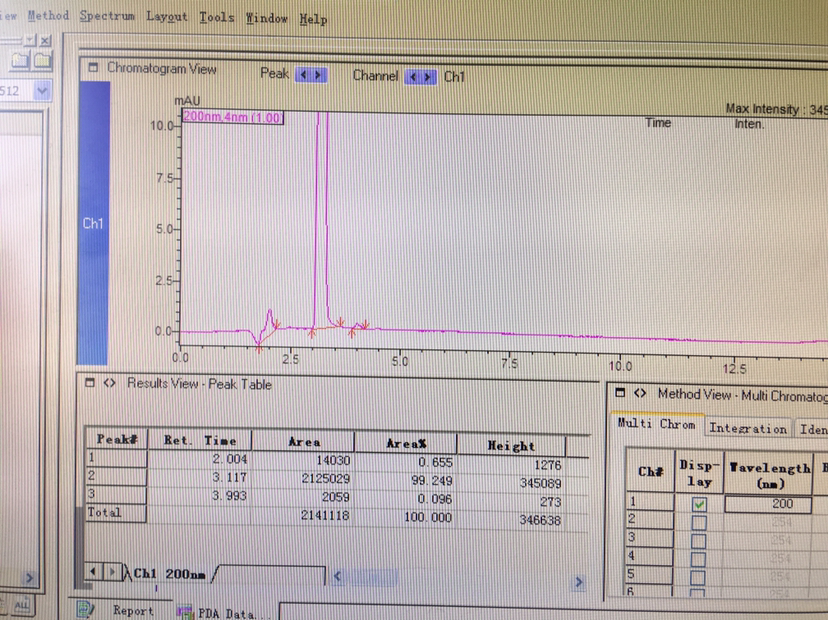The image size is (828, 620).
Task: Open the Tools menu
Action: (x=217, y=17)
